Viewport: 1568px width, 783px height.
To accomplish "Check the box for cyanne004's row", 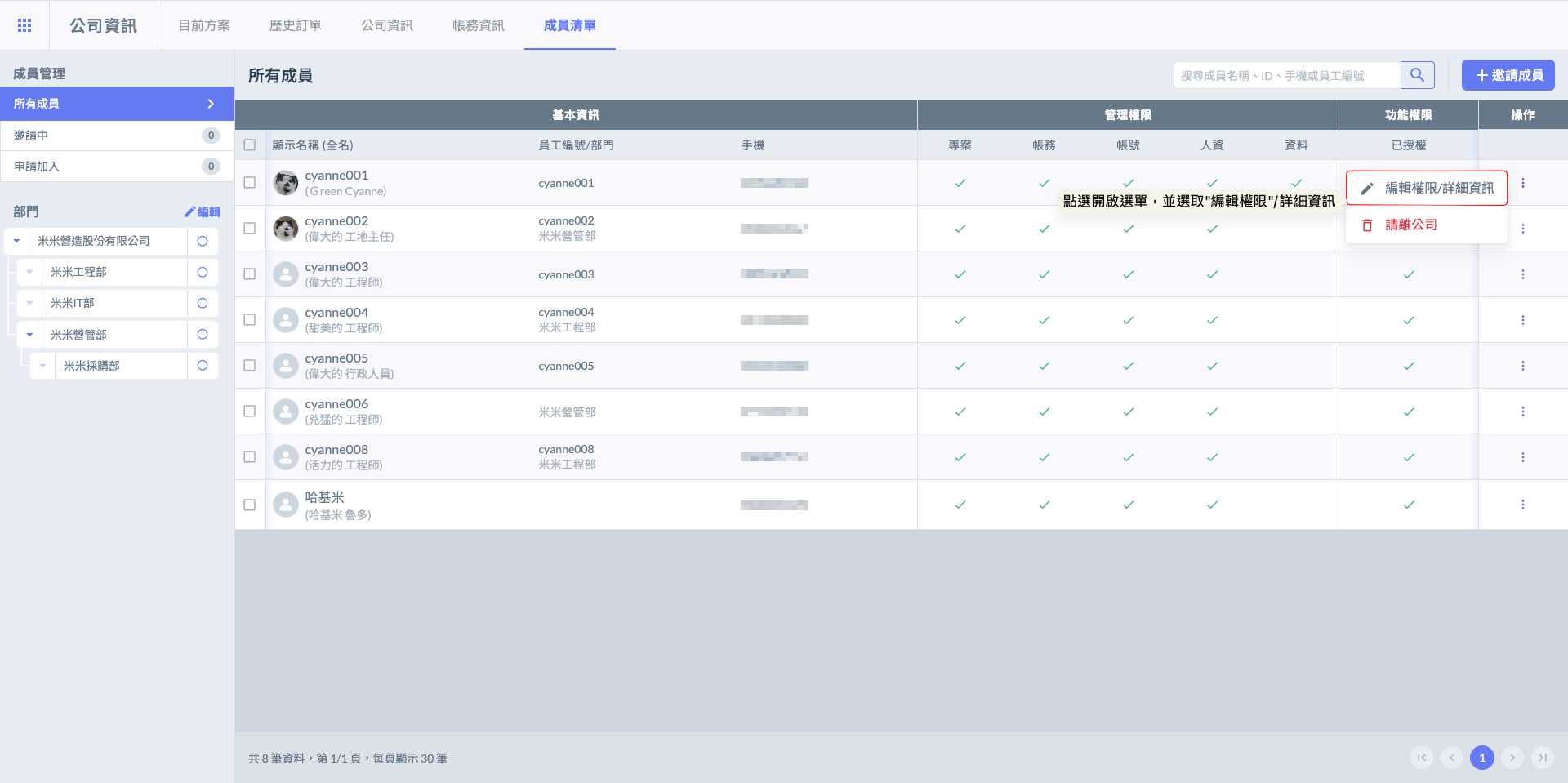I will (250, 320).
